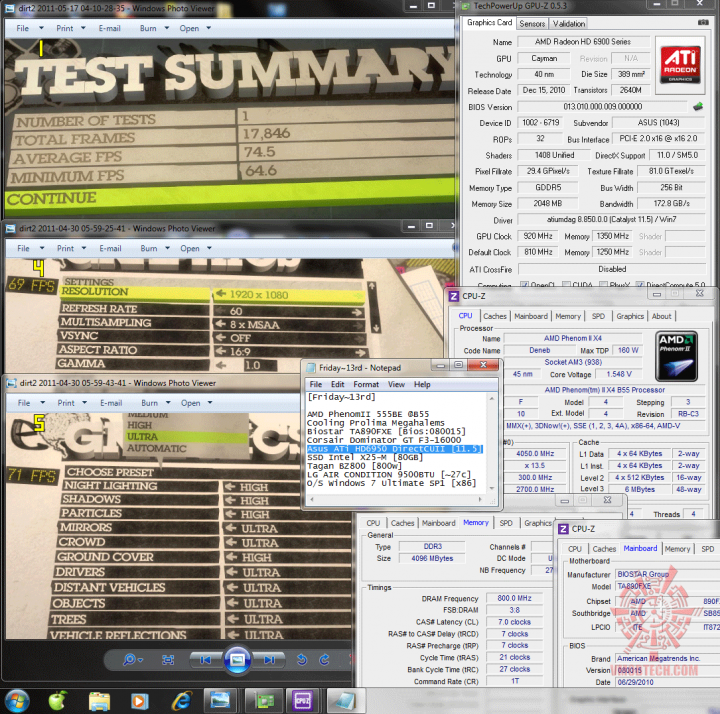Open the About tab in the top CPU-Z window
Image resolution: width=720 pixels, height=714 pixels.
tap(661, 316)
